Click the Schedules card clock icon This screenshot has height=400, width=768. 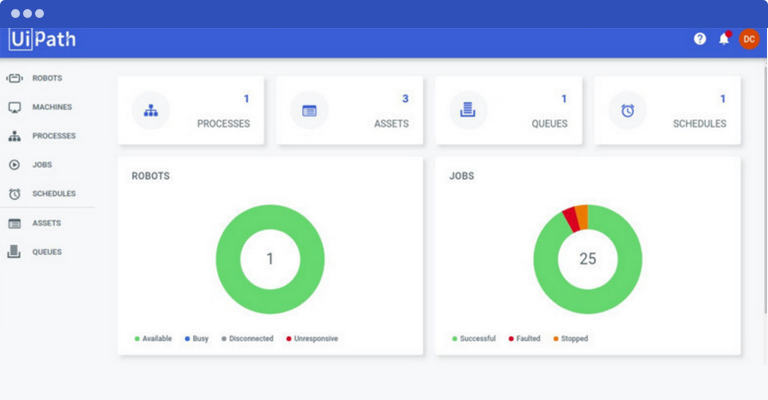(x=627, y=111)
